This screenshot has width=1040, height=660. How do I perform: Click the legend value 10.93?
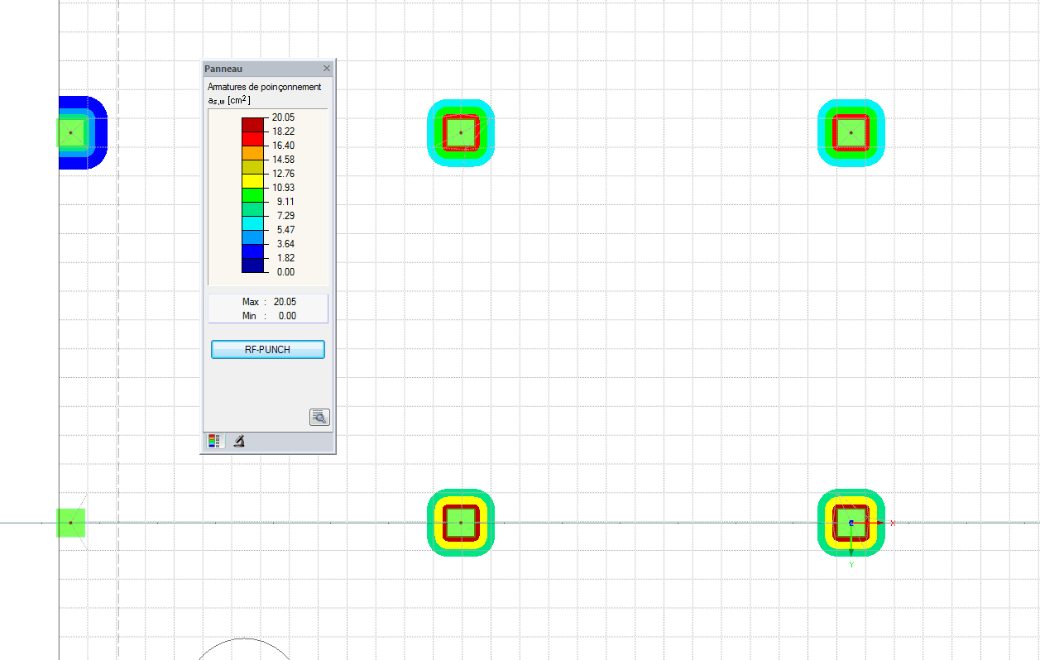283,188
